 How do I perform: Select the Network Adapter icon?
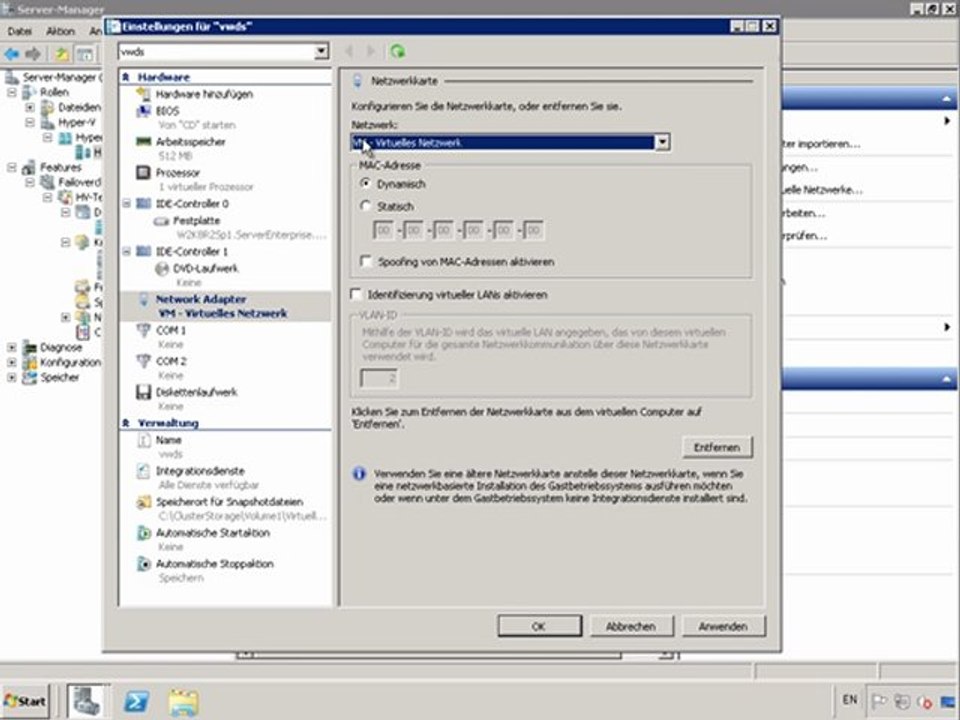pyautogui.click(x=143, y=299)
